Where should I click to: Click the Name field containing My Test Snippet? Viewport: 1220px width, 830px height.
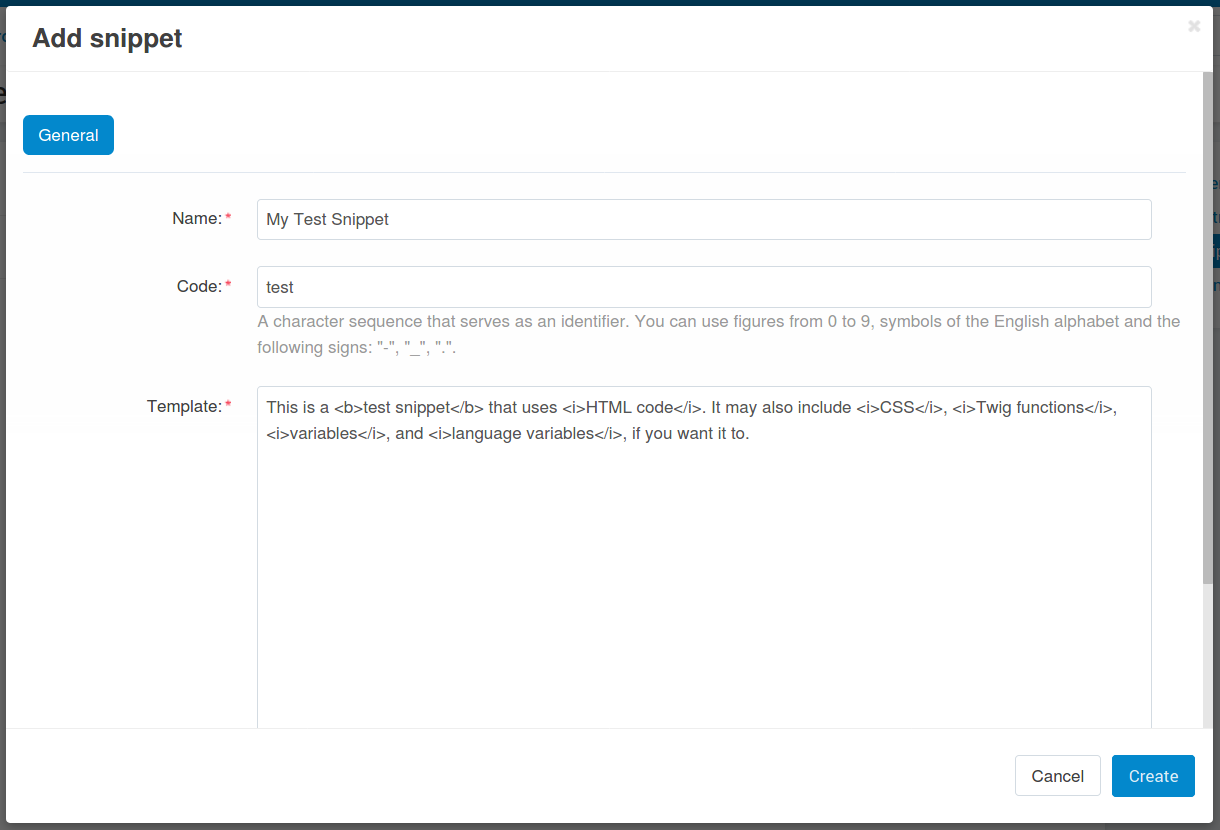[704, 219]
